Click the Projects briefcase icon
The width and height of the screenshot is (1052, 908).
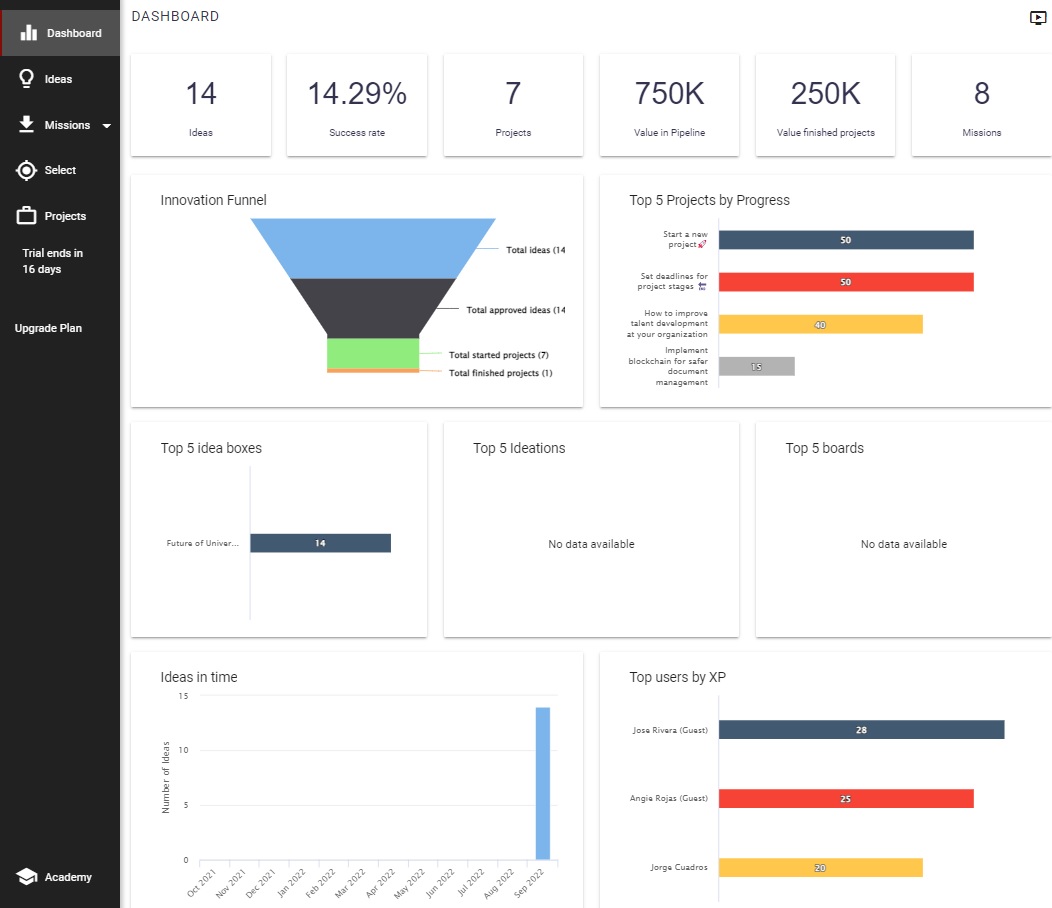27,216
